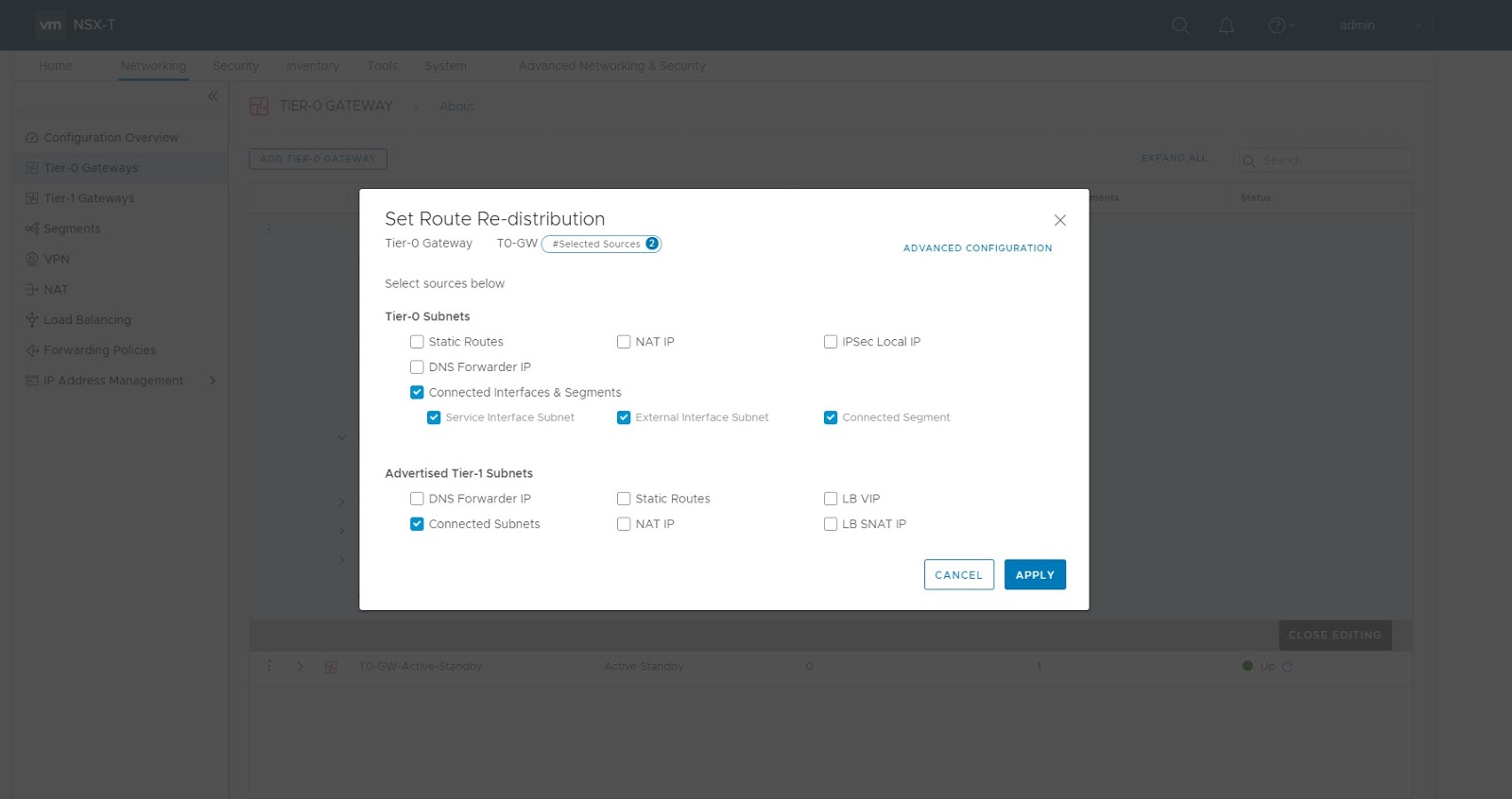
Task: Click the Load Balancing sidebar icon
Action: point(32,320)
